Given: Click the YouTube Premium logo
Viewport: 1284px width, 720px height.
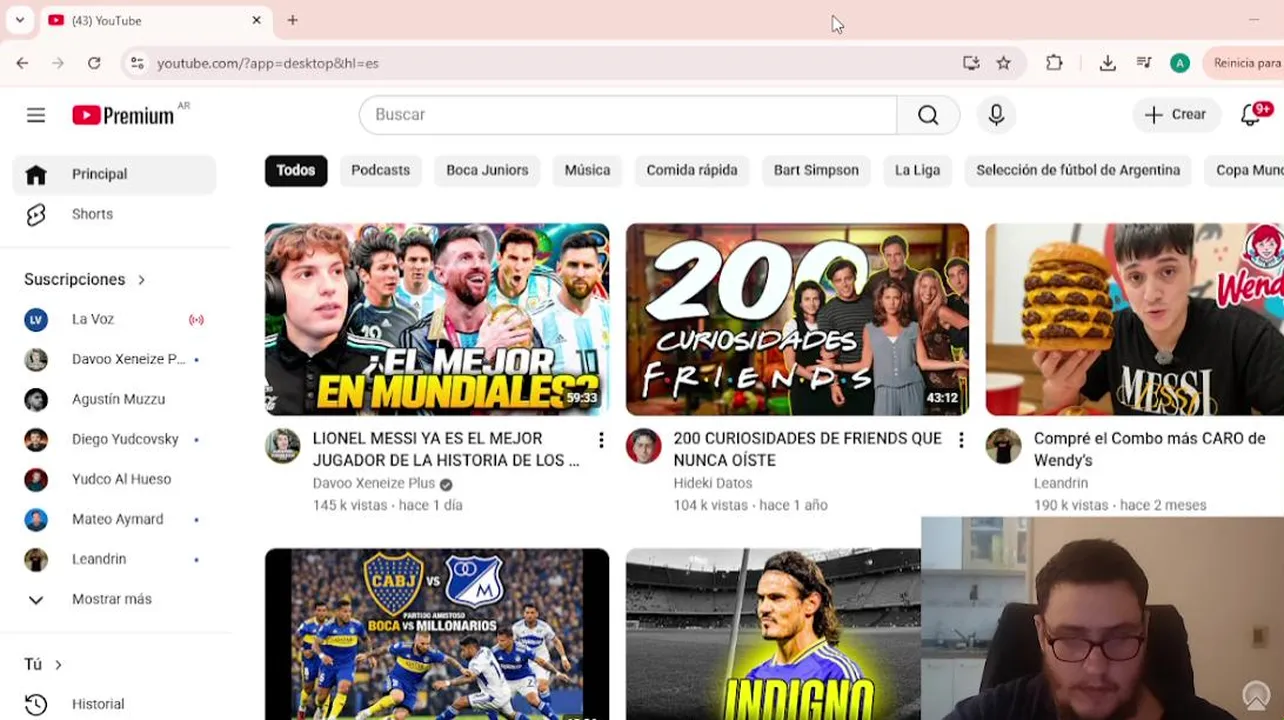Looking at the screenshot, I should (x=123, y=115).
